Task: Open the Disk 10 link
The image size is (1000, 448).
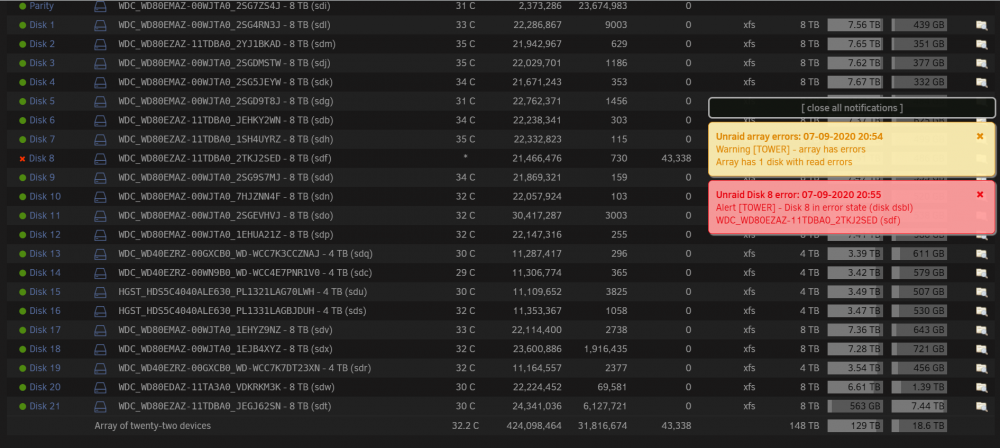Action: point(45,197)
